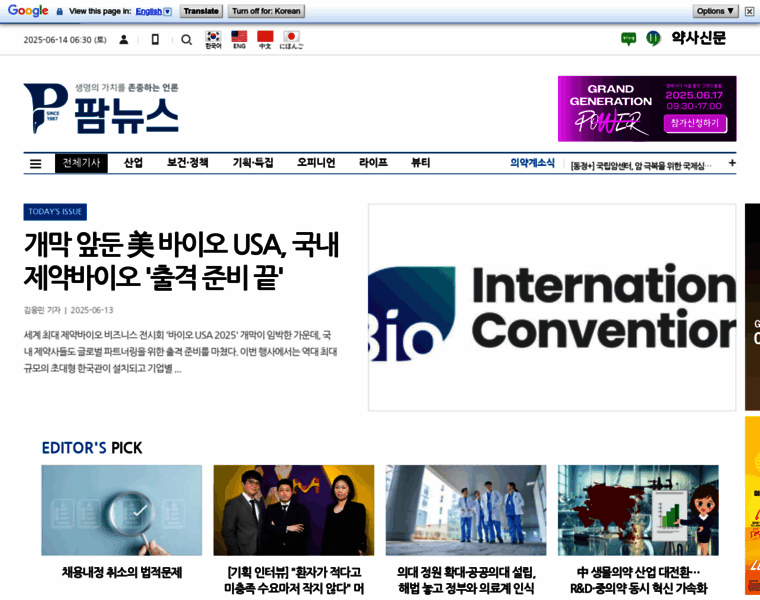
Task: Open the China map chart thumbnail
Action: [638, 510]
